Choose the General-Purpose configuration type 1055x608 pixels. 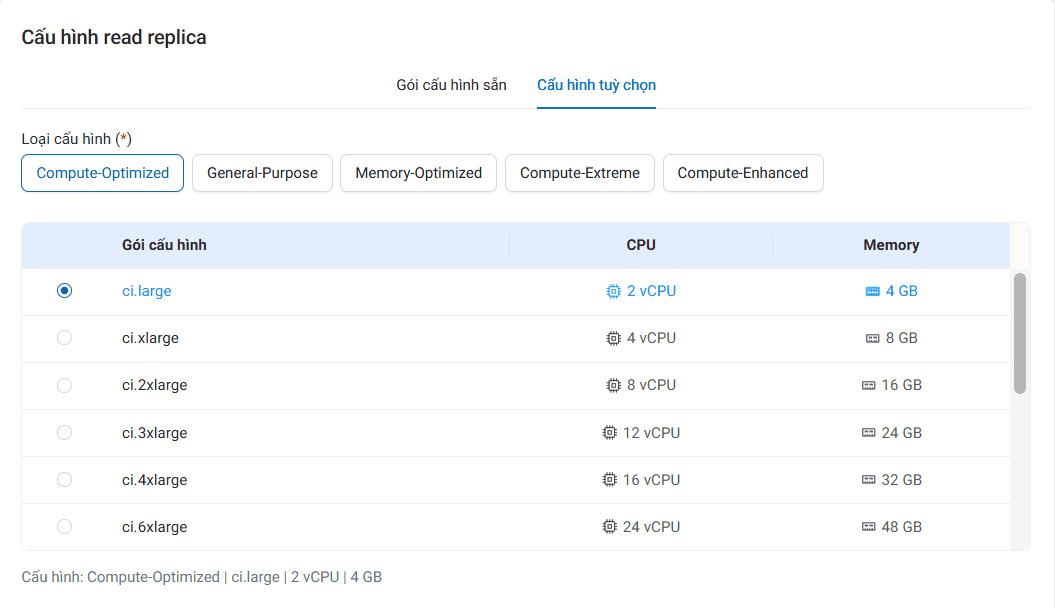[x=262, y=173]
